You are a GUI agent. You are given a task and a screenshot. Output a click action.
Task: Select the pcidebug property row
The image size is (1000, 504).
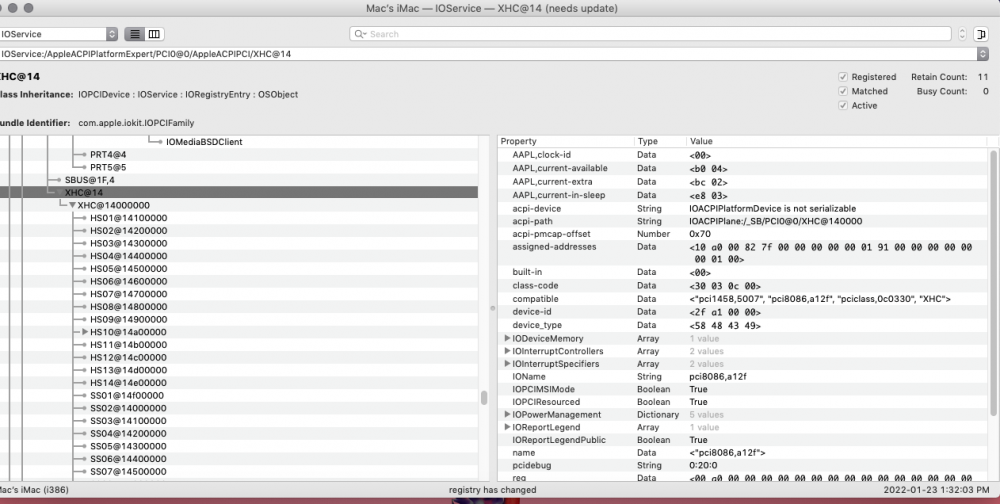(743, 465)
